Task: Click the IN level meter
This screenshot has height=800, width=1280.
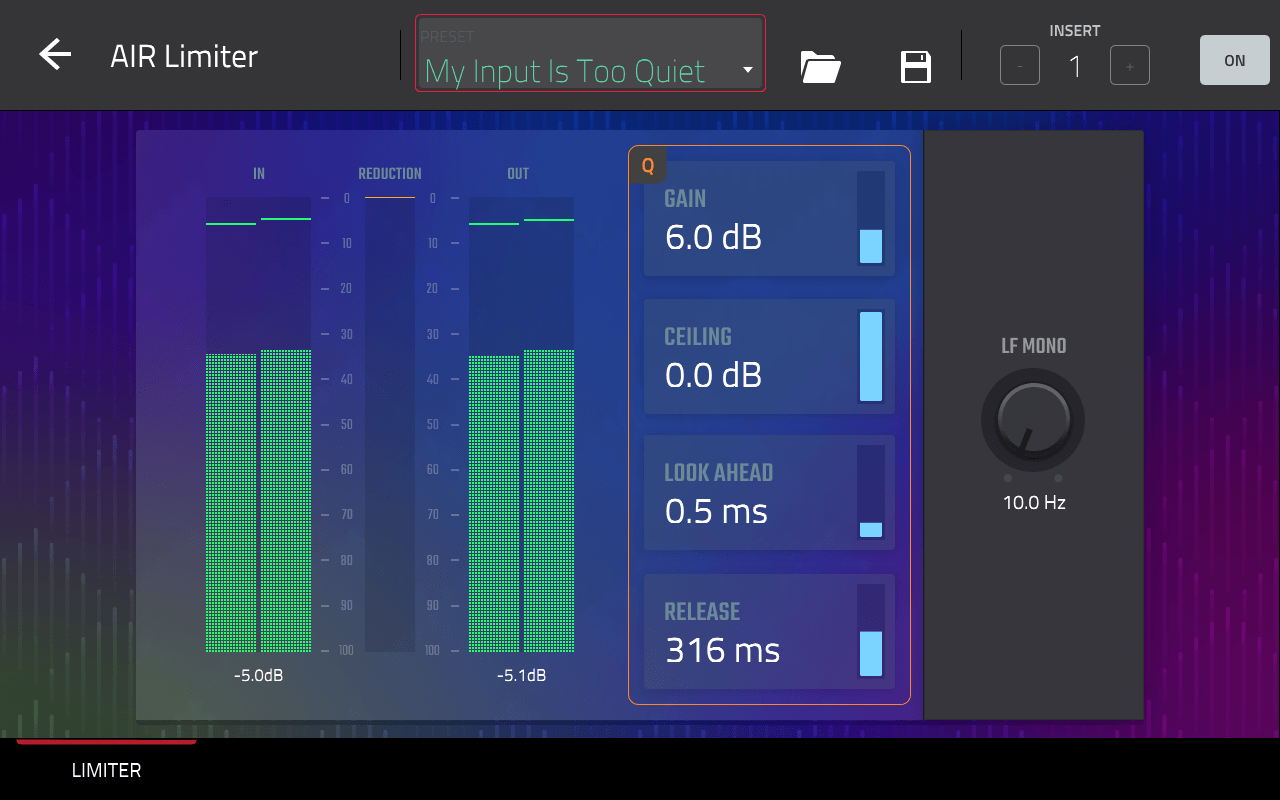Action: pyautogui.click(x=258, y=425)
